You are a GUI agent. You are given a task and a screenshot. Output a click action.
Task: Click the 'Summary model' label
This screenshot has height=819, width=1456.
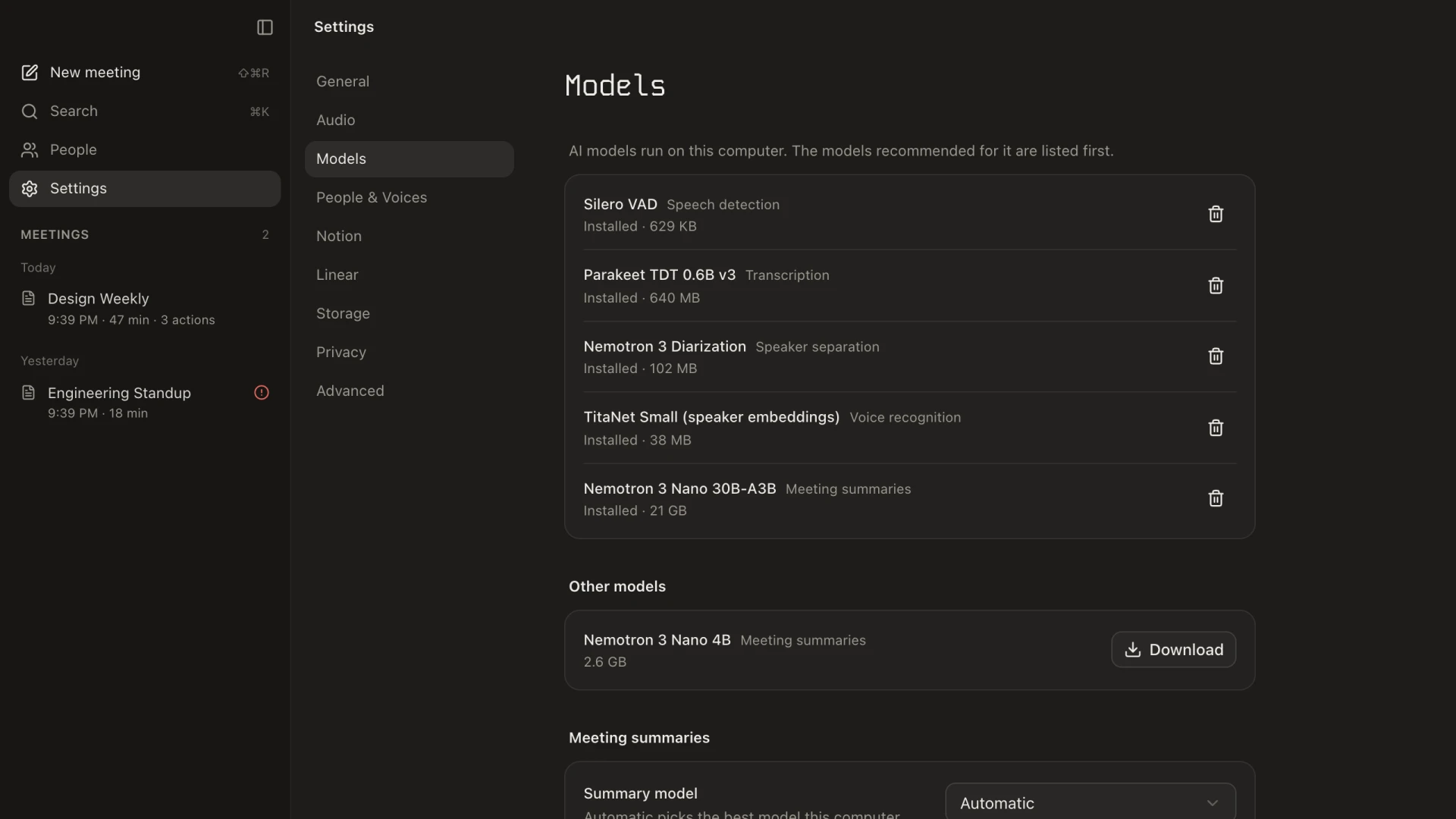click(x=640, y=793)
